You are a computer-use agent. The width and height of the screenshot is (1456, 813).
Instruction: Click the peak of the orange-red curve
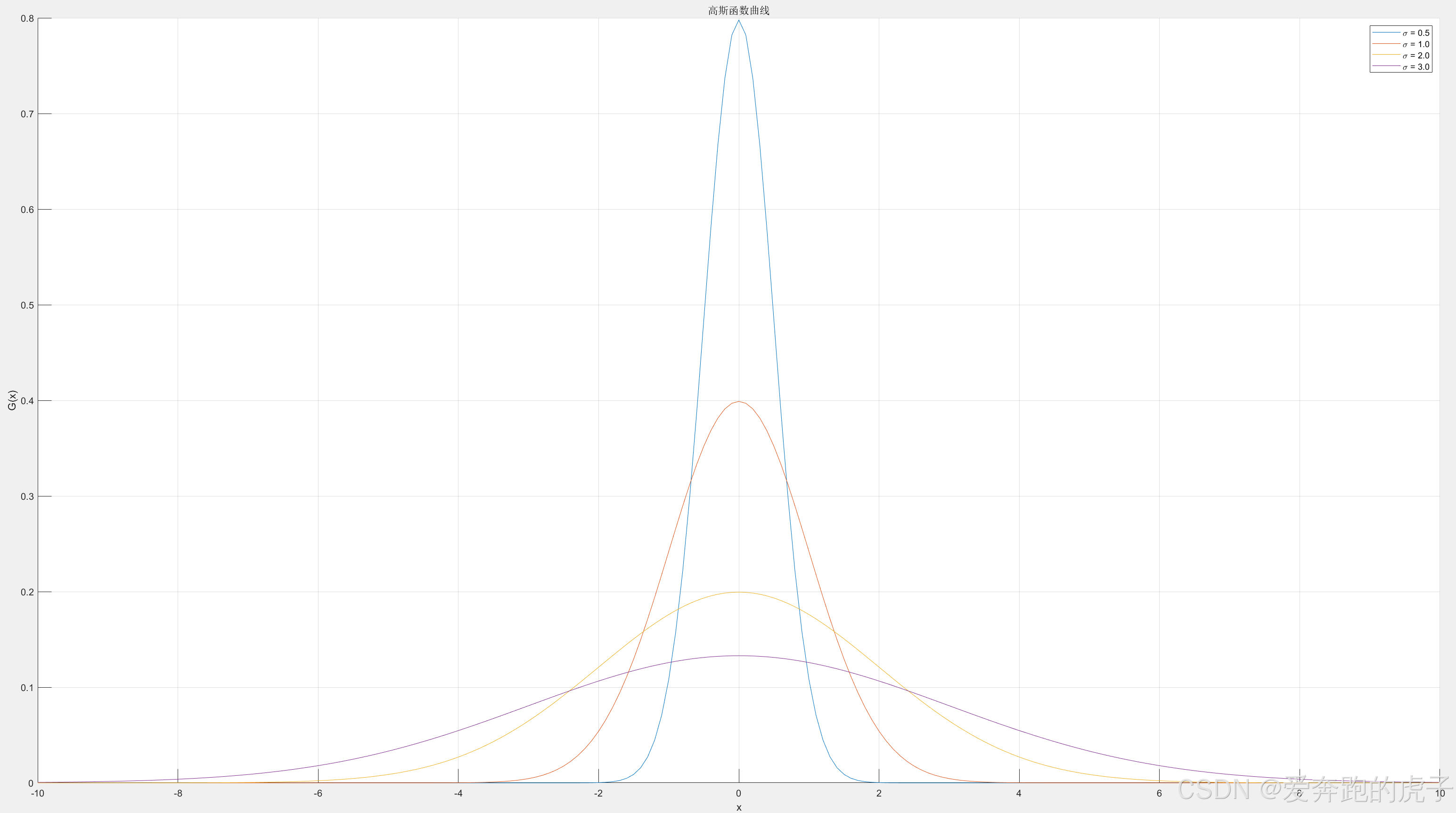coord(738,402)
